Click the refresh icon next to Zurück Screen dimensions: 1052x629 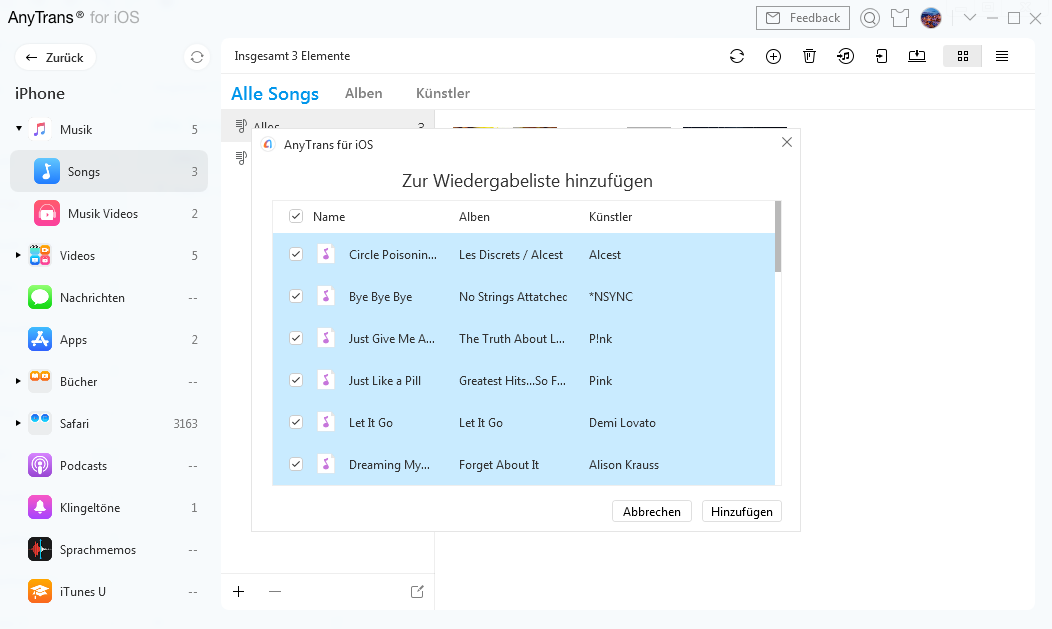pyautogui.click(x=197, y=58)
